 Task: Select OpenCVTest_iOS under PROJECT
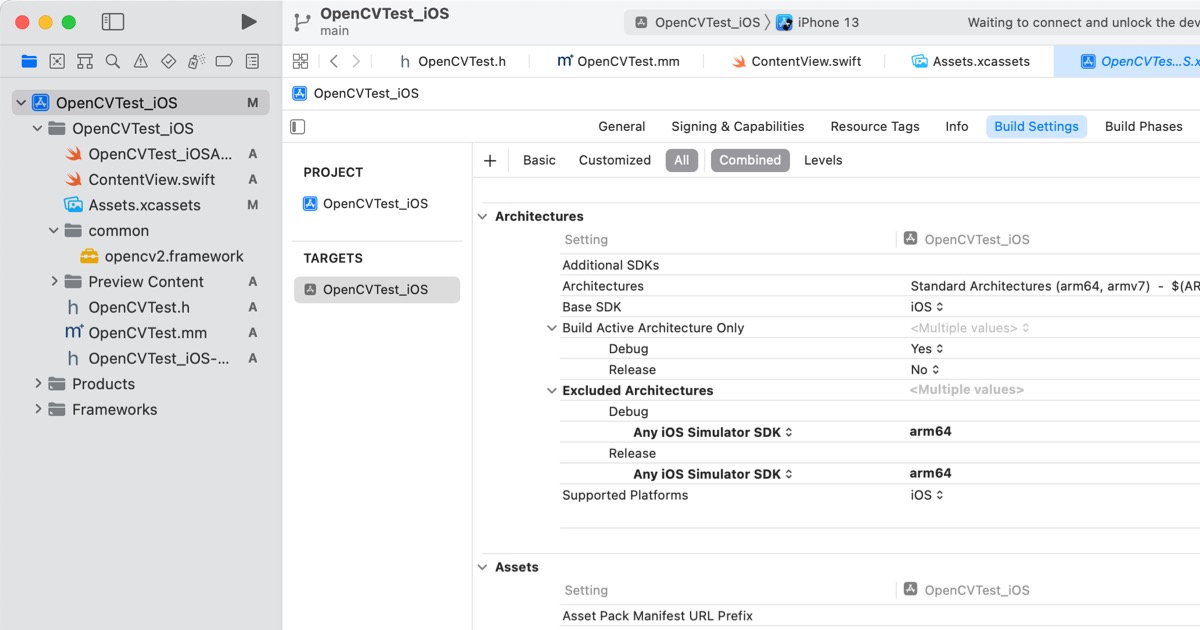(366, 203)
